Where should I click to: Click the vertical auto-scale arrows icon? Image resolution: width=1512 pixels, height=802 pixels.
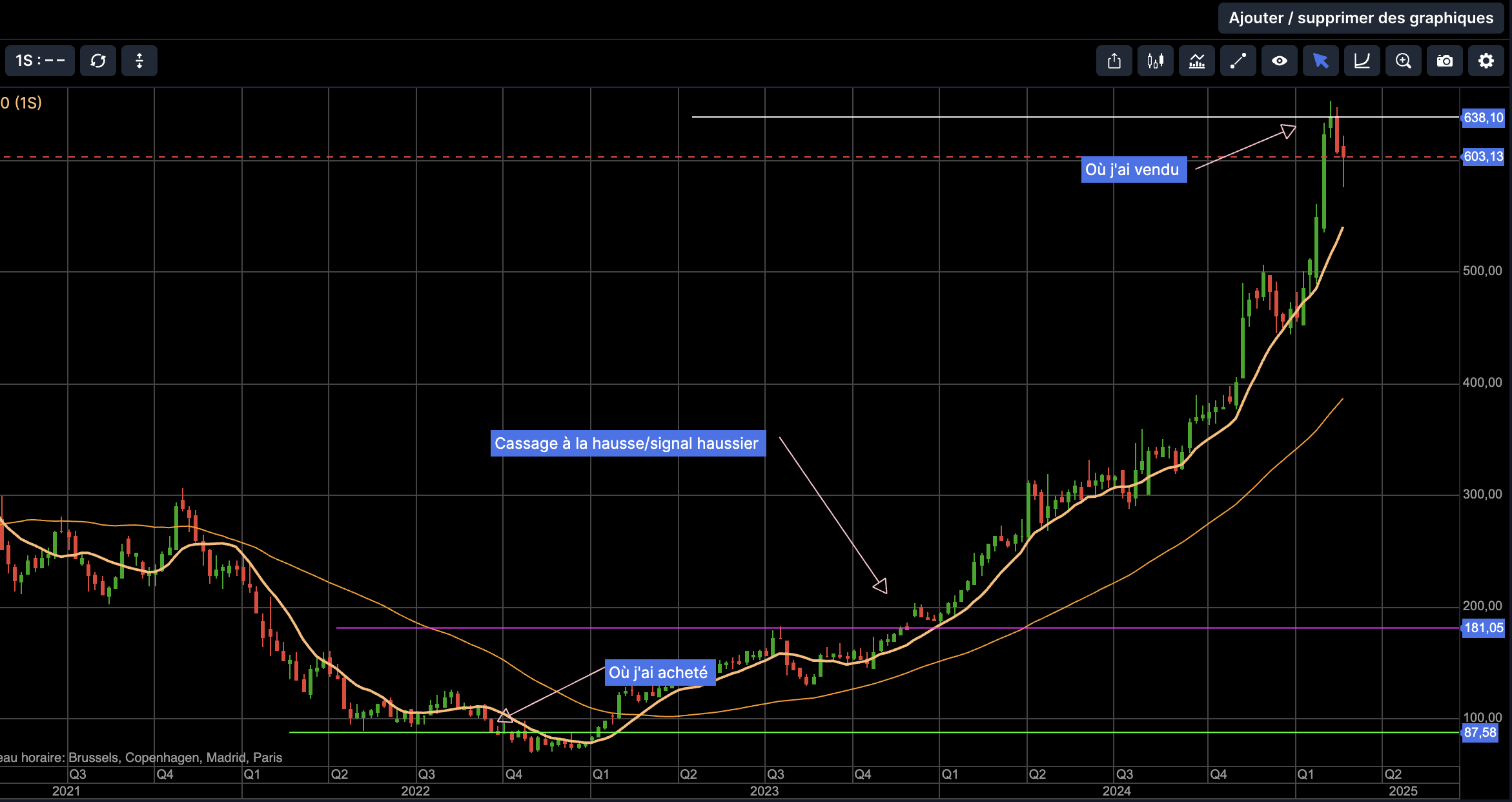pyautogui.click(x=139, y=61)
